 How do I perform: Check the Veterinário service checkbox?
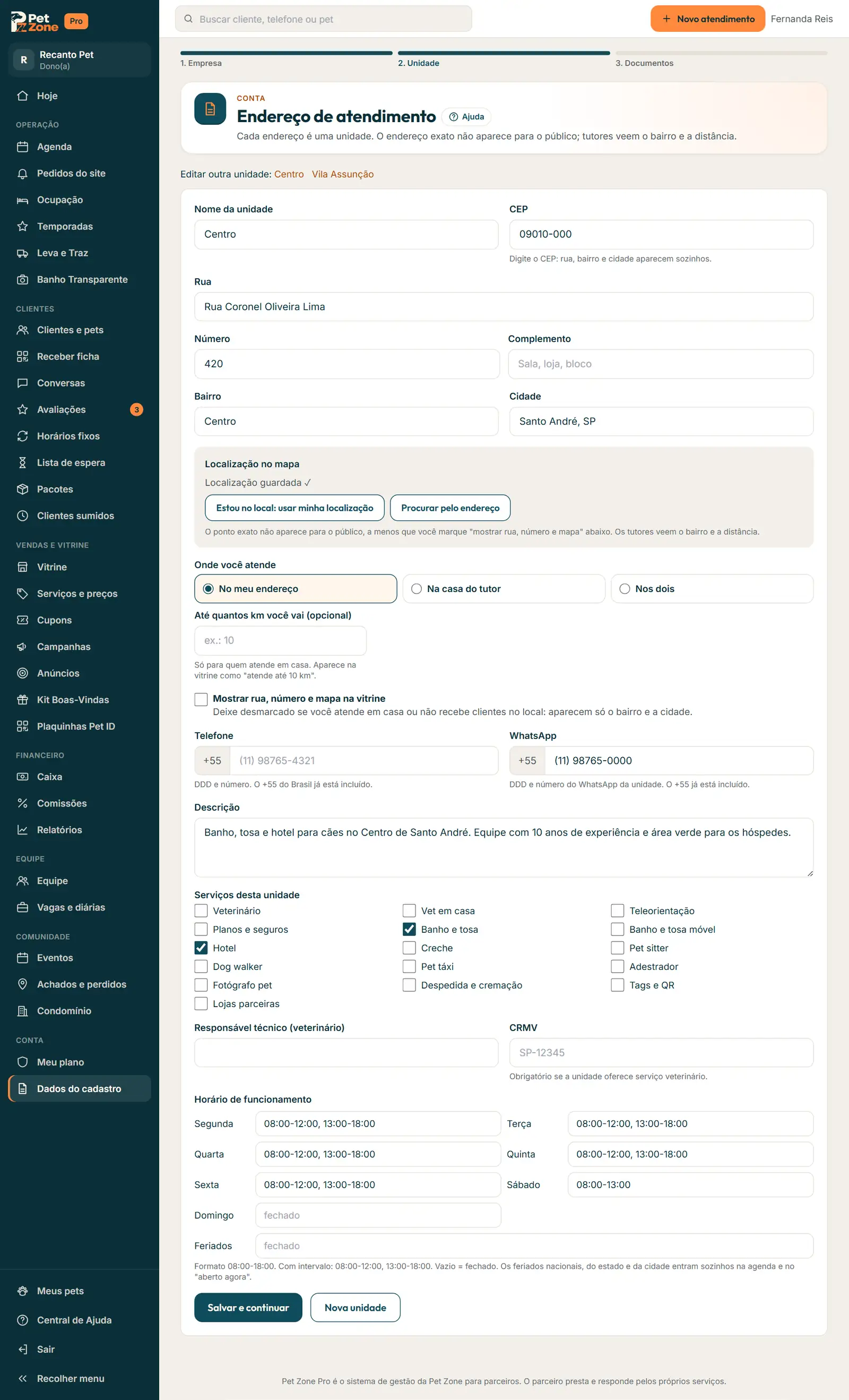tap(201, 911)
